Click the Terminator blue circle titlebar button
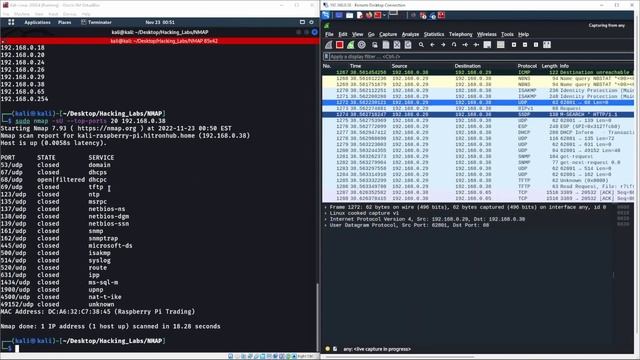 point(315,32)
